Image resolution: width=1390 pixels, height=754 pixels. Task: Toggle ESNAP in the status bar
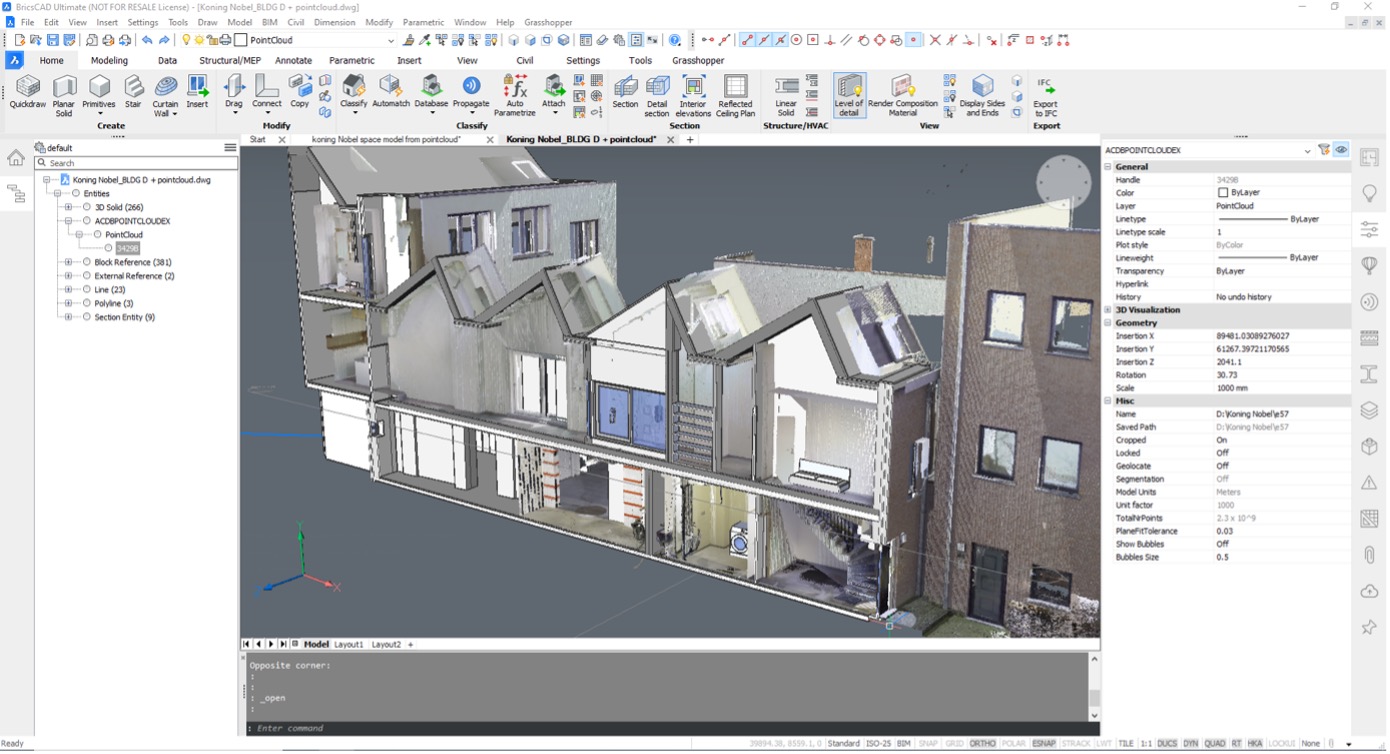point(1044,744)
